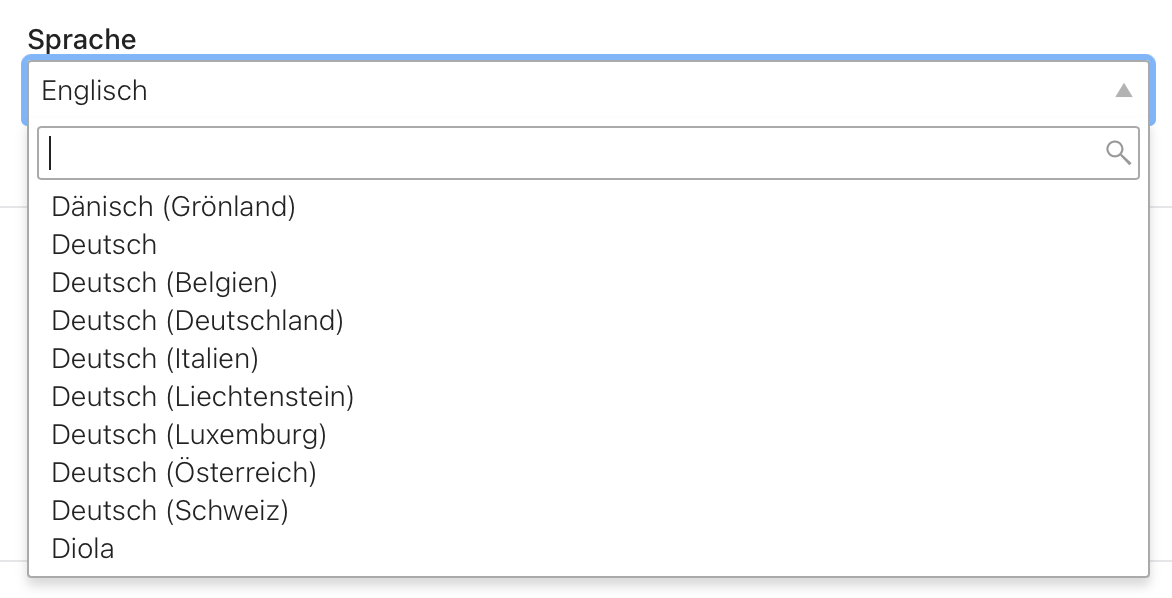Choose Deutsch (Schweiz) language option
The image size is (1172, 598).
(588, 511)
